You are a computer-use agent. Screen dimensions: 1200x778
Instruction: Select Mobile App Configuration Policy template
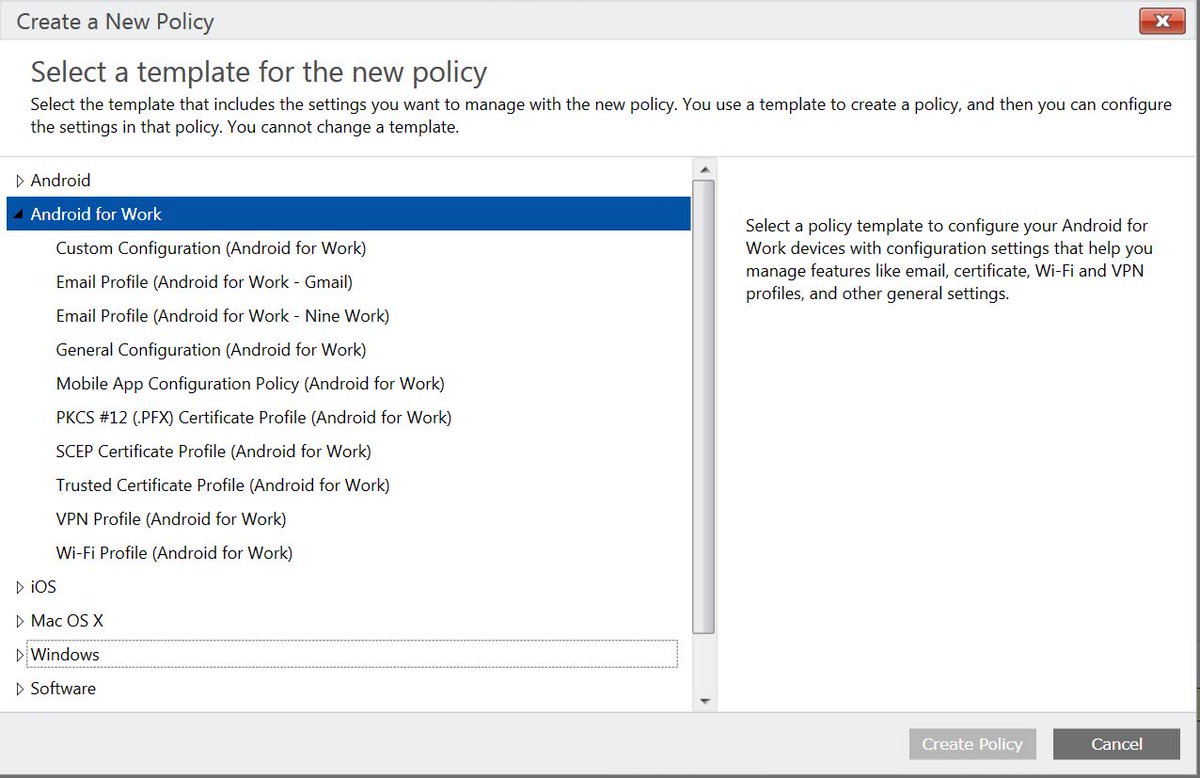250,383
